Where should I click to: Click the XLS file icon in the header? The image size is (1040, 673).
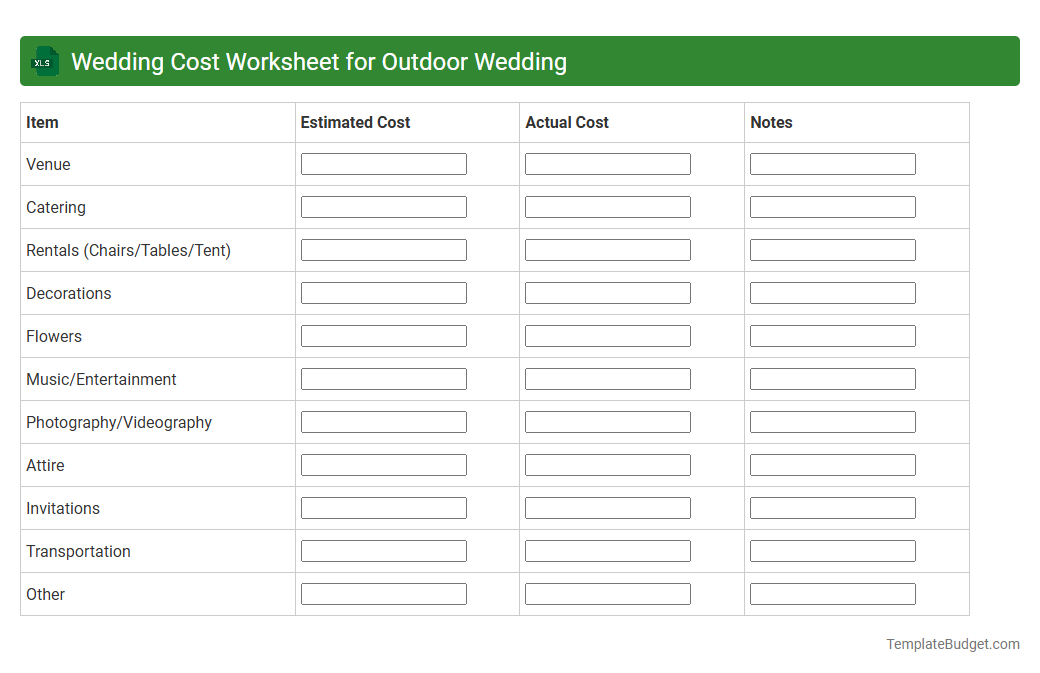click(44, 61)
